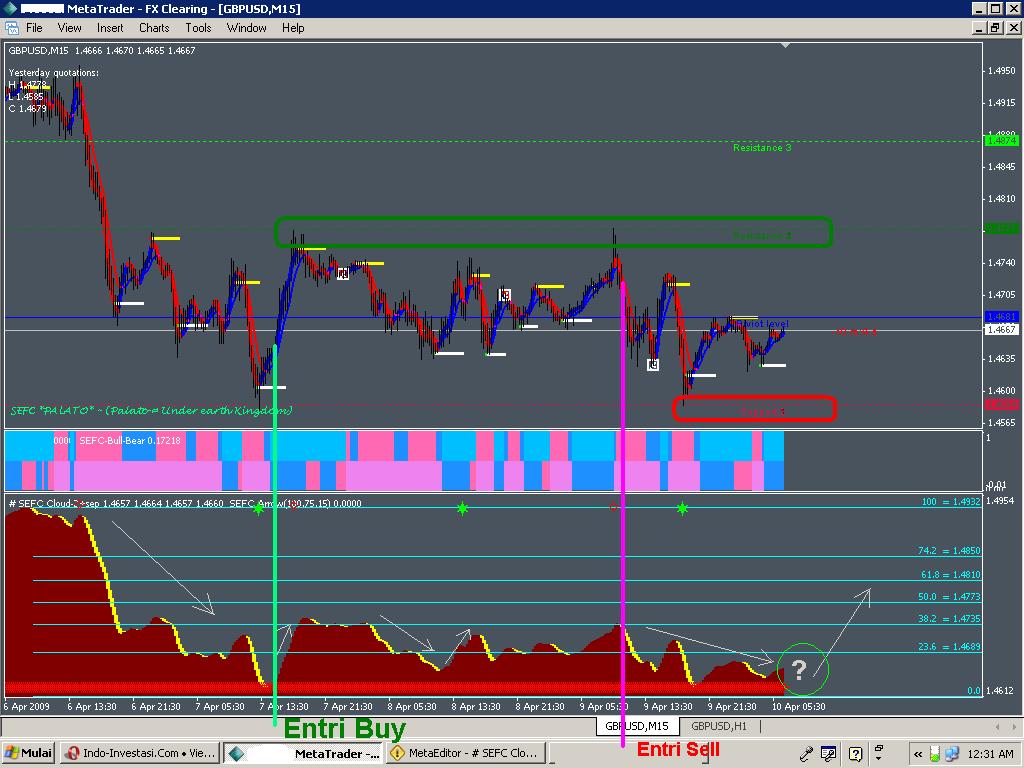This screenshot has width=1024, height=768.
Task: Click the MetaTrader app icon in title bar
Action: tap(10, 8)
